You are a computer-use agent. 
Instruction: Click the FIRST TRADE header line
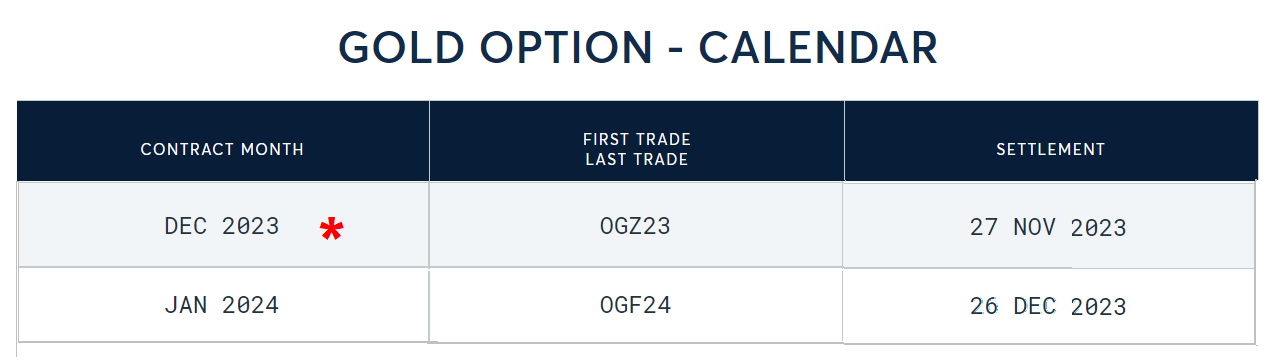pyautogui.click(x=637, y=139)
